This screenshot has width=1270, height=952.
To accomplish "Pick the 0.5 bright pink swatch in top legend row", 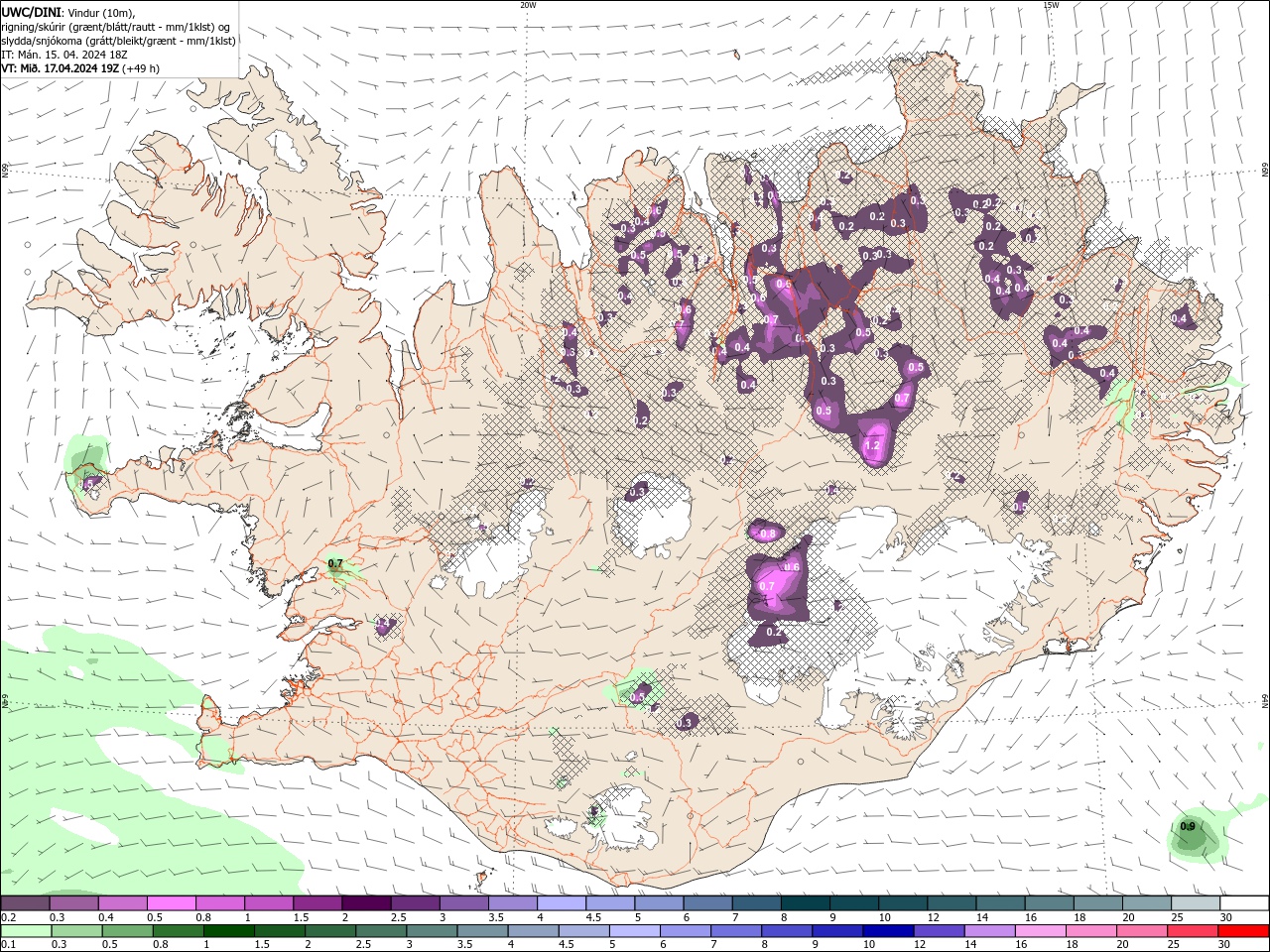I will (172, 902).
